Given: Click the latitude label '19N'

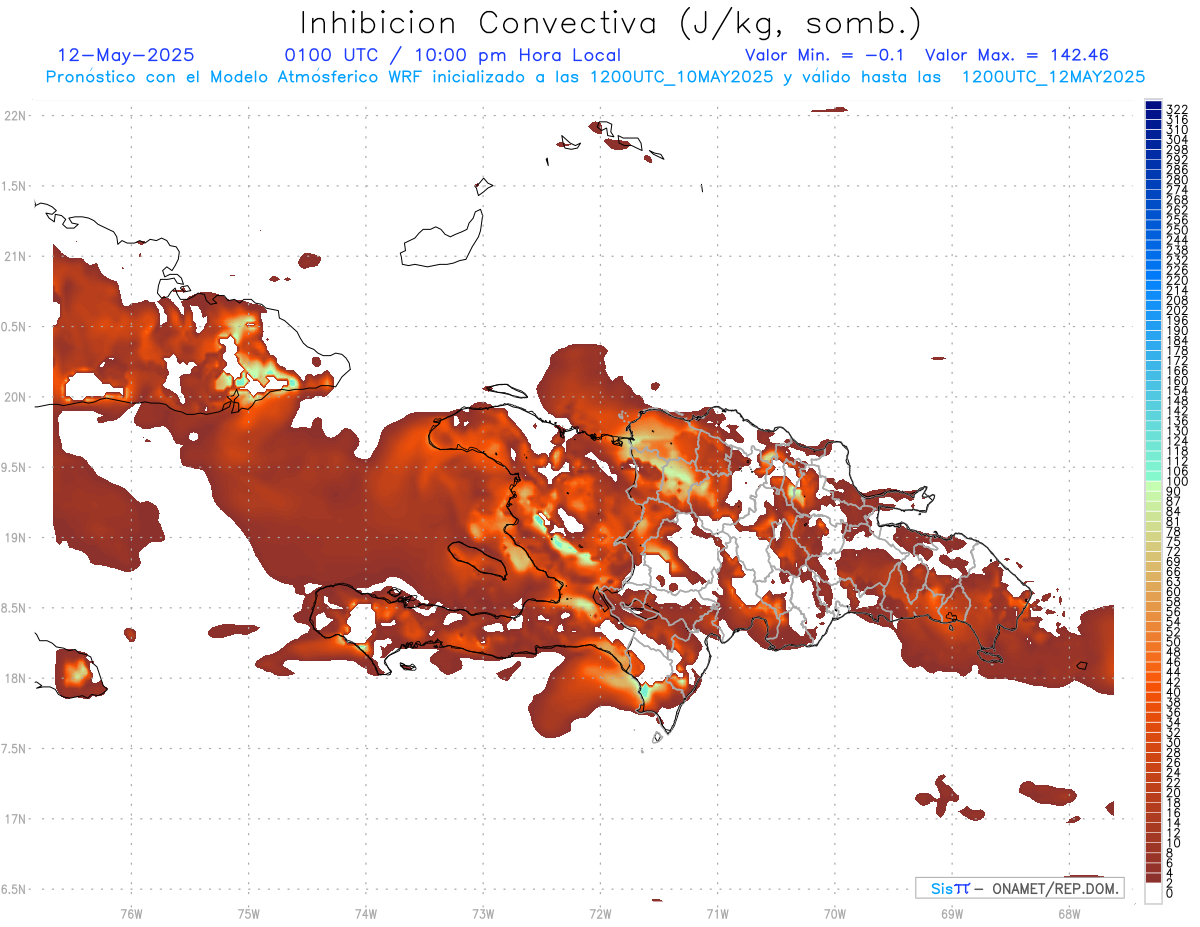Looking at the screenshot, I should pos(15,537).
